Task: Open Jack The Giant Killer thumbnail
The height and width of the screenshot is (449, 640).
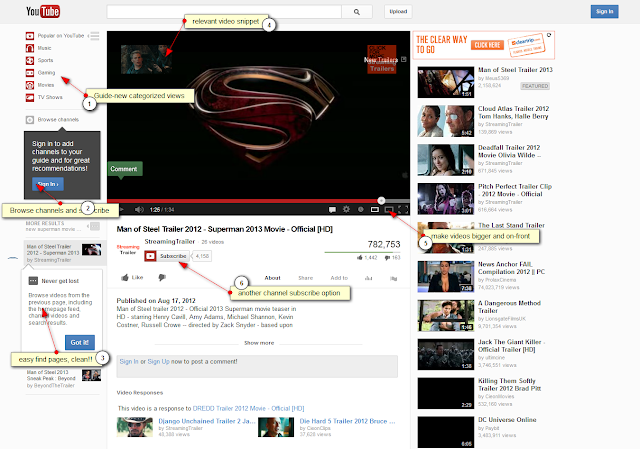Action: (446, 354)
